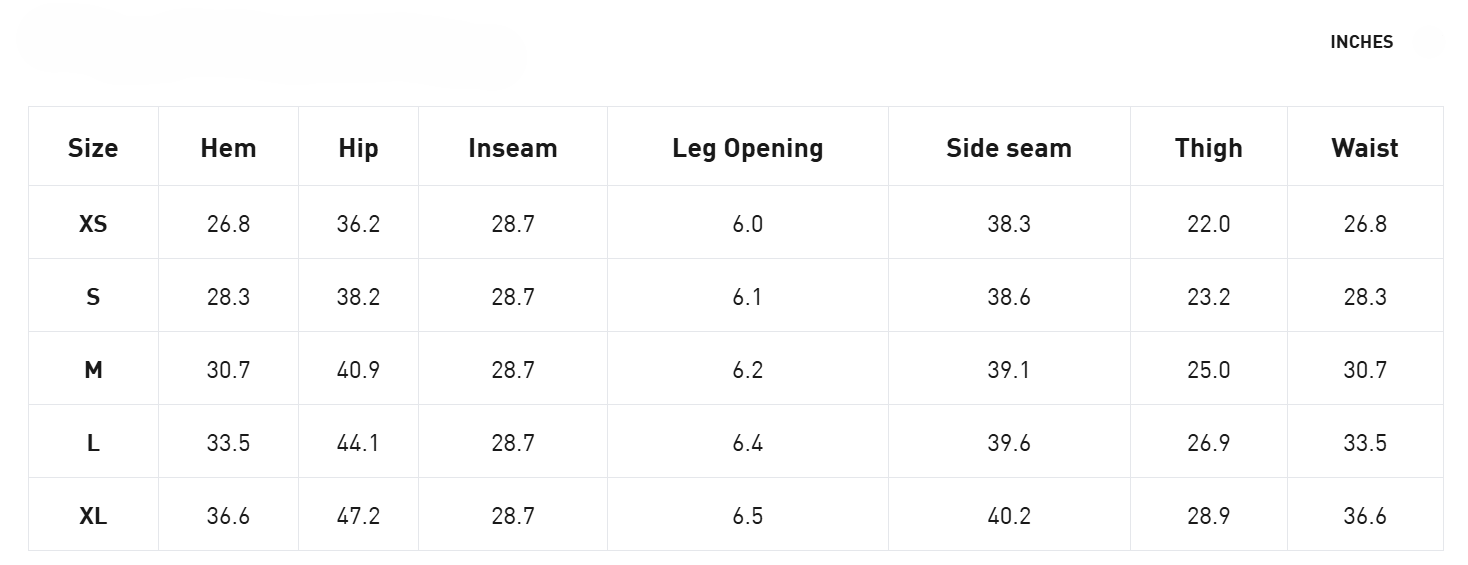Select the XL size row label
Screen dimensions: 1468x565
tap(93, 516)
